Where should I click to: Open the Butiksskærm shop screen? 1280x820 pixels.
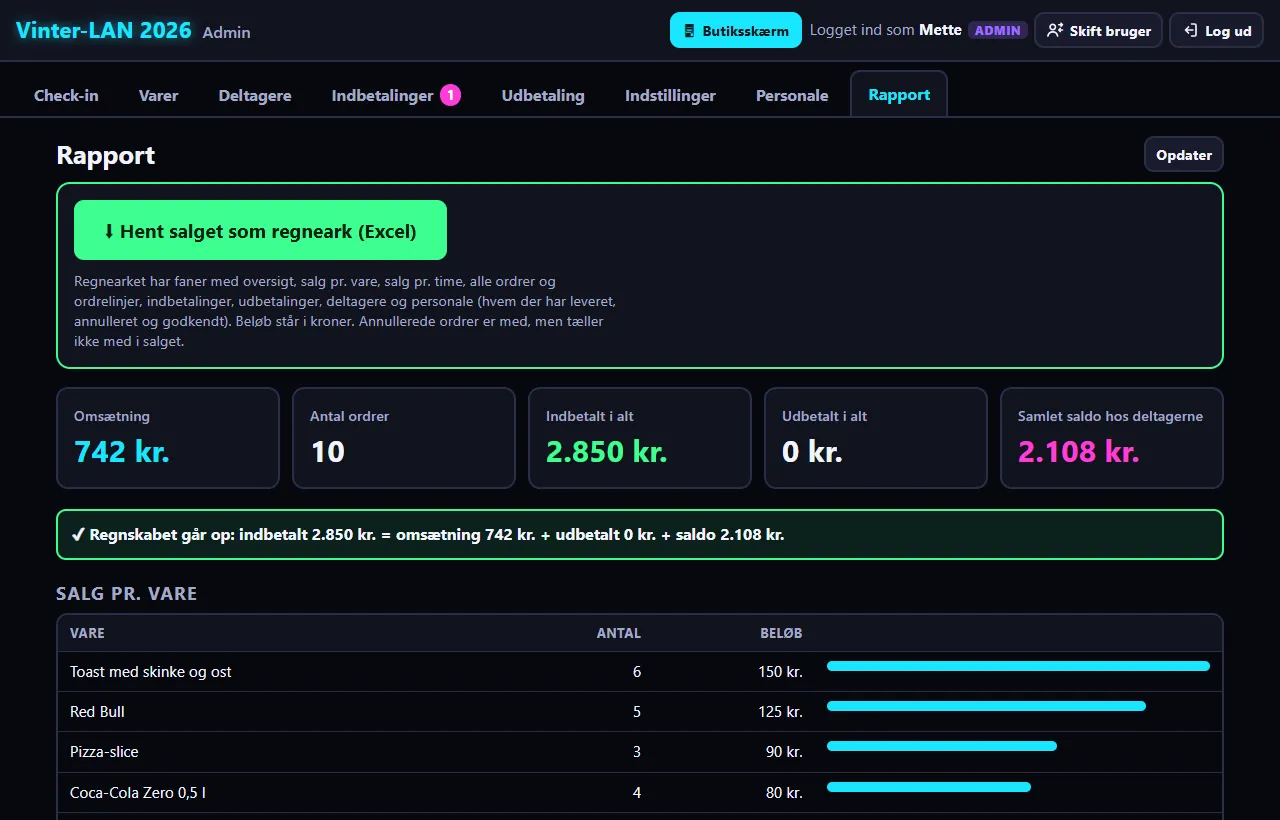pos(736,30)
